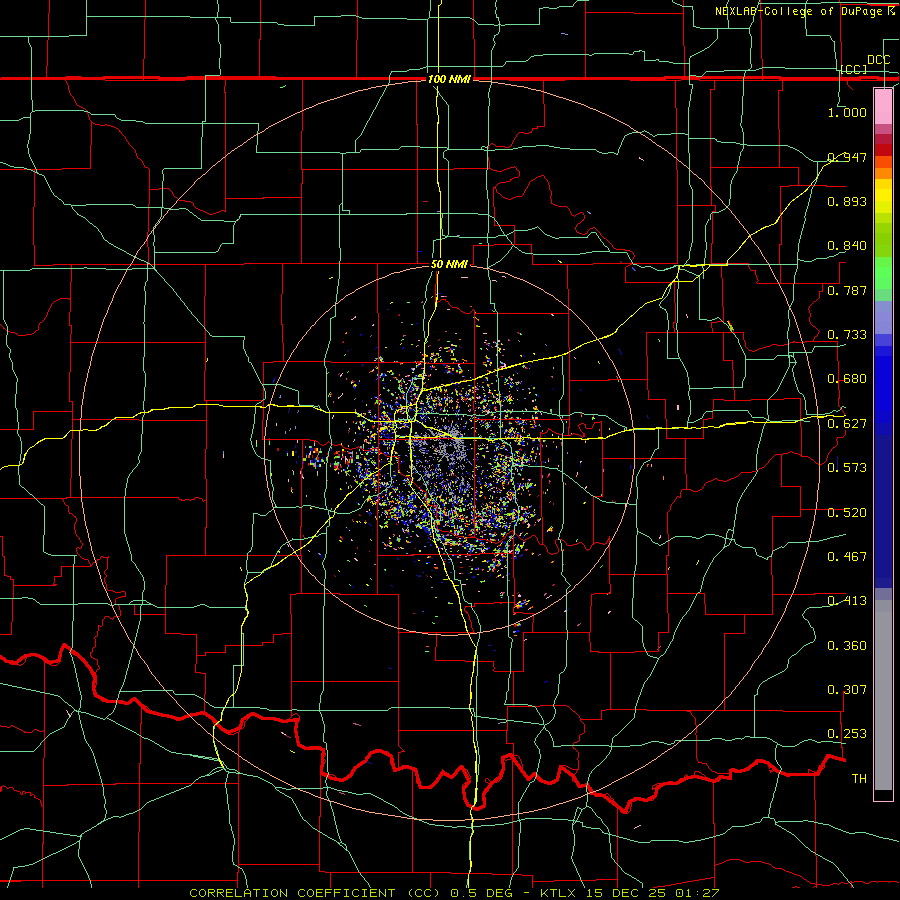This screenshot has width=900, height=900.
Task: Pick the bright green segment of the color bar
Action: click(x=883, y=273)
